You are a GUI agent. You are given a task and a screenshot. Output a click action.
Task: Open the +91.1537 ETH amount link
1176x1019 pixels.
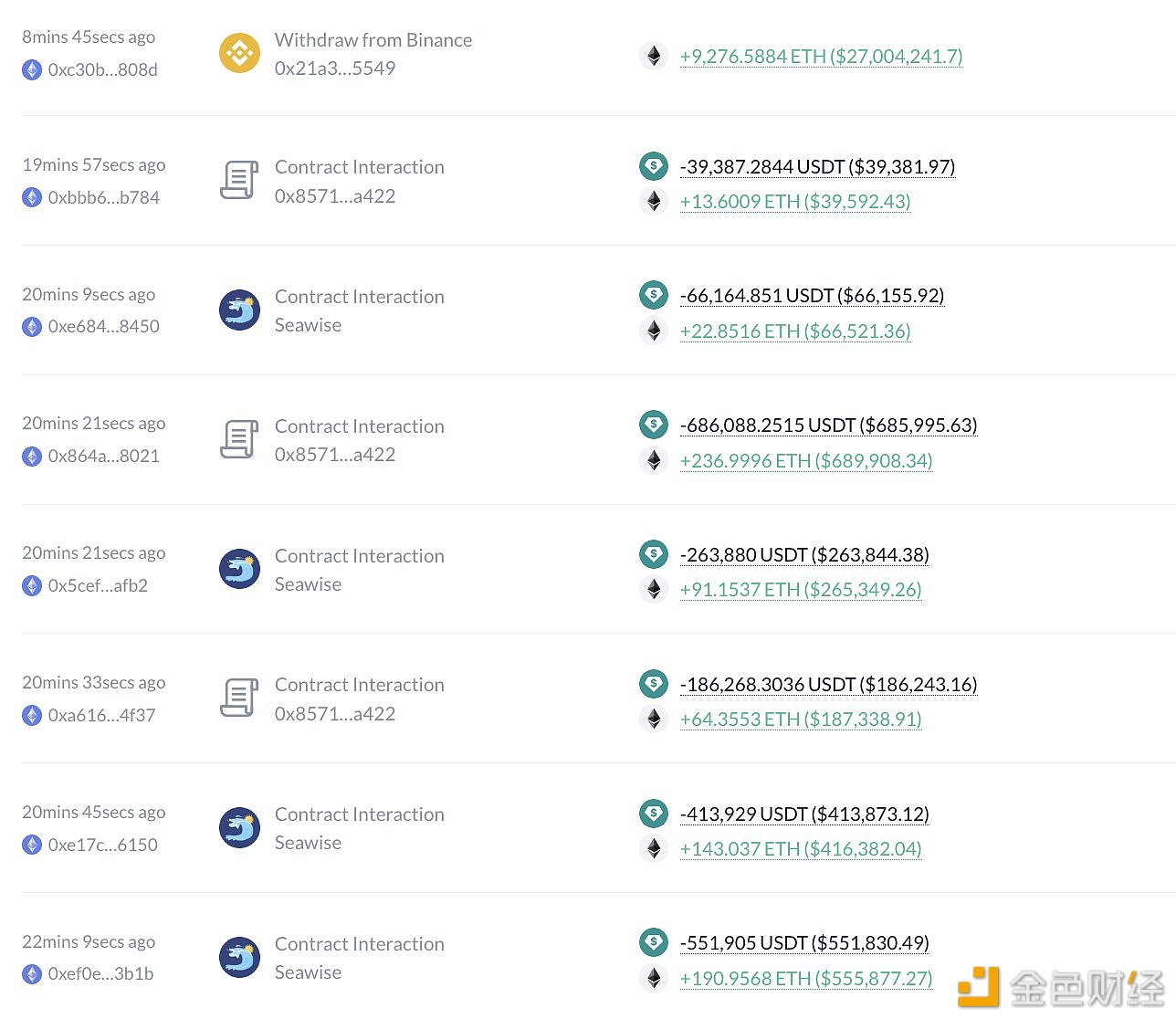coord(801,590)
